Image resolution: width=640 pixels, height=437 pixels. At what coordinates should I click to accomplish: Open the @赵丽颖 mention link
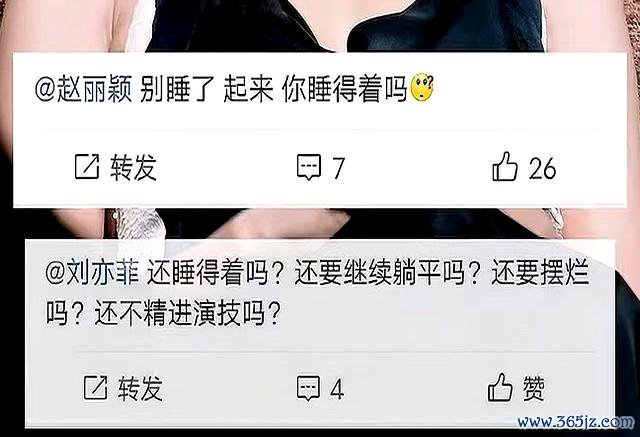pos(84,89)
